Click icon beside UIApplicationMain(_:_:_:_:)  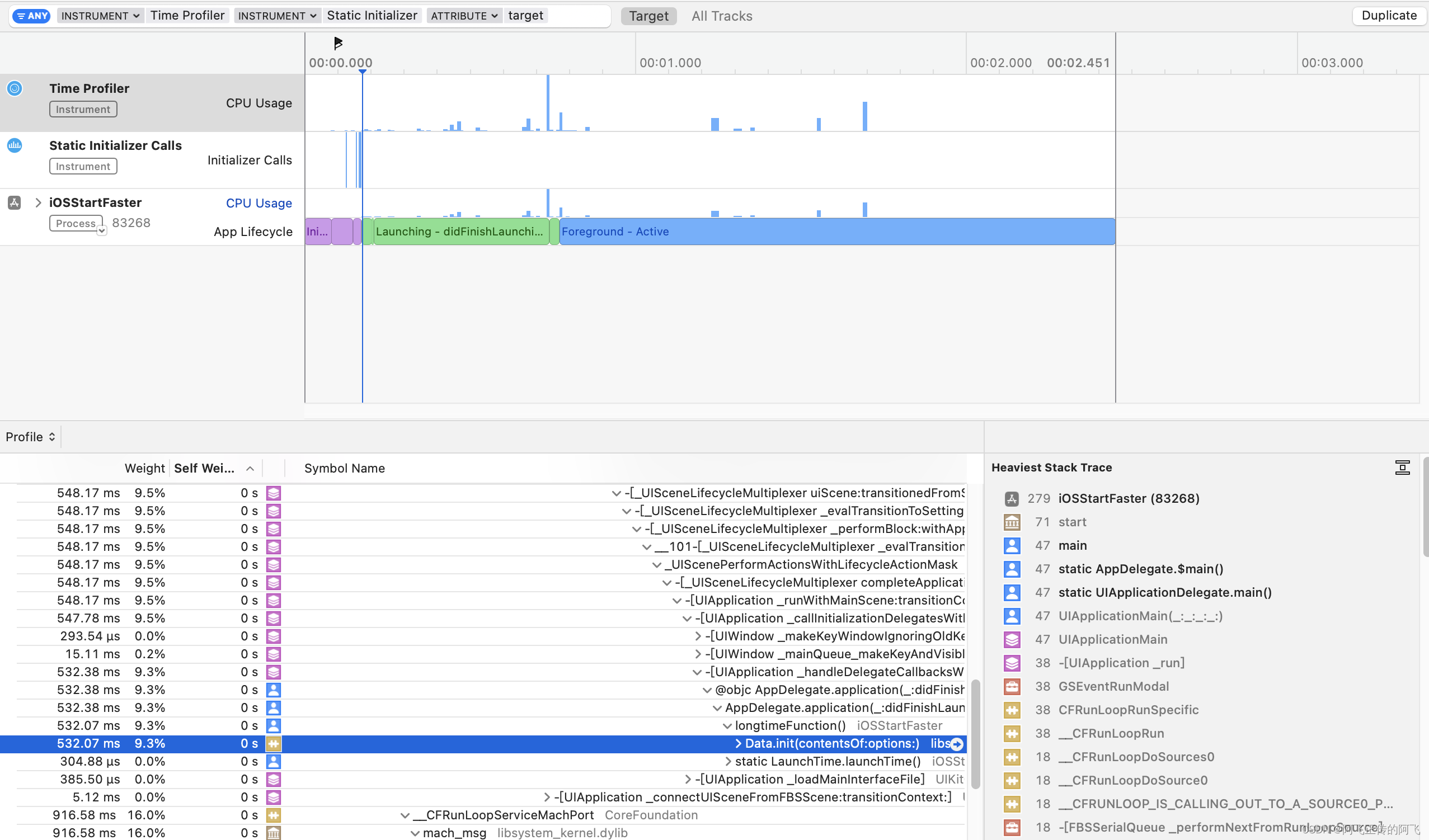[x=1012, y=616]
